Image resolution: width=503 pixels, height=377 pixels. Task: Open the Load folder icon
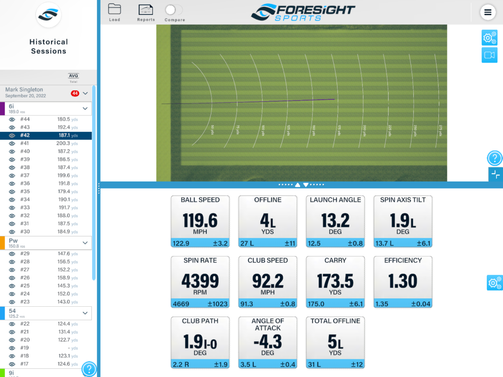[x=114, y=9]
